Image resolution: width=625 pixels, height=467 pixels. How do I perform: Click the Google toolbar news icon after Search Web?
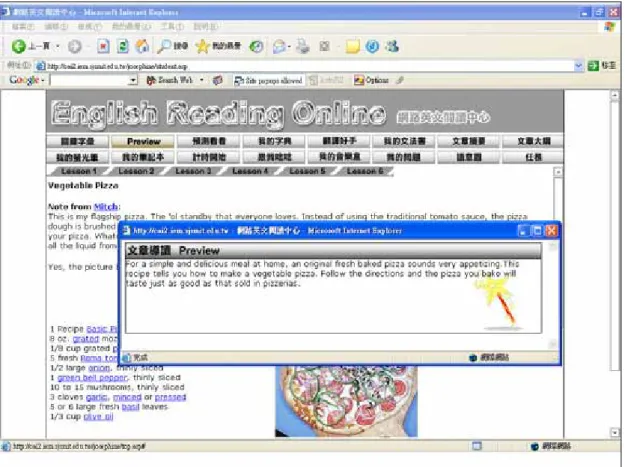tap(217, 80)
